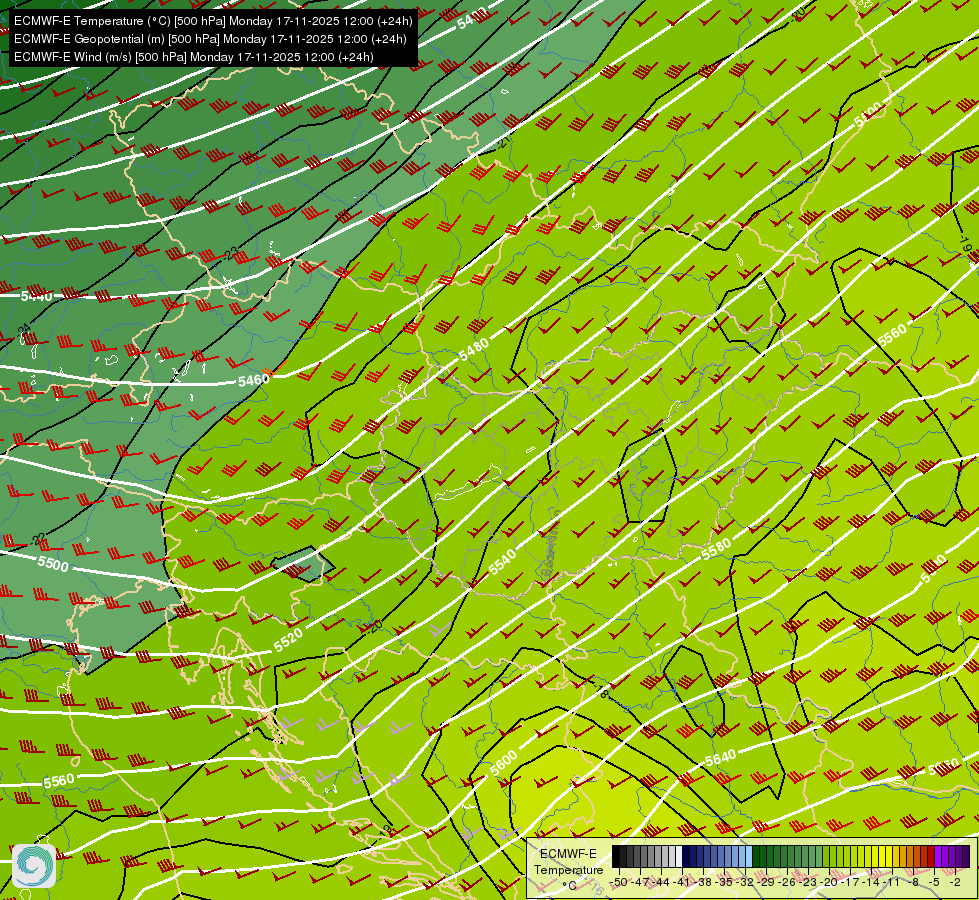Click the -14 label in the color legend
This screenshot has height=900, width=979.
coord(871,882)
